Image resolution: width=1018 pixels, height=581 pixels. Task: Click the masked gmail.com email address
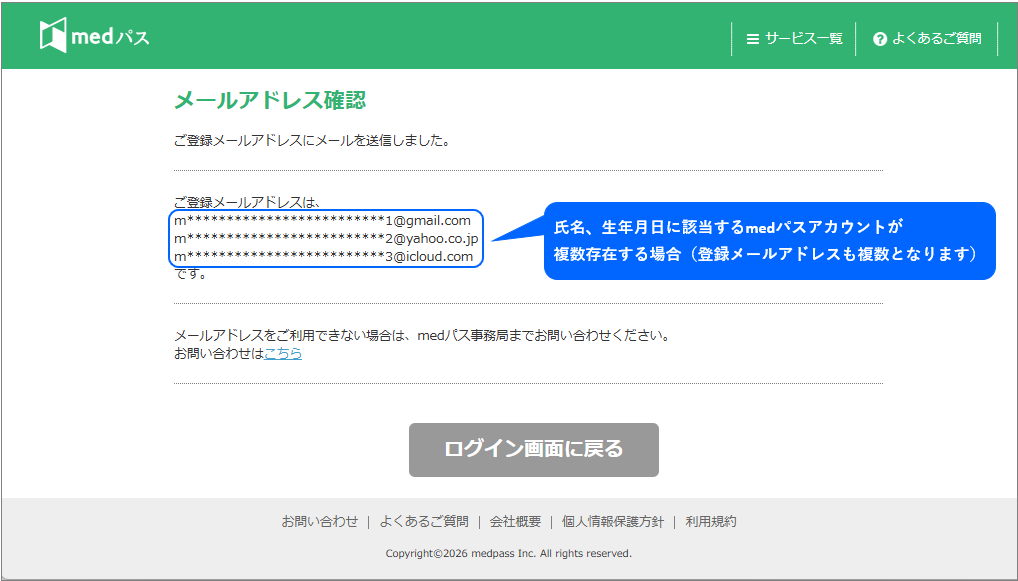click(x=322, y=220)
